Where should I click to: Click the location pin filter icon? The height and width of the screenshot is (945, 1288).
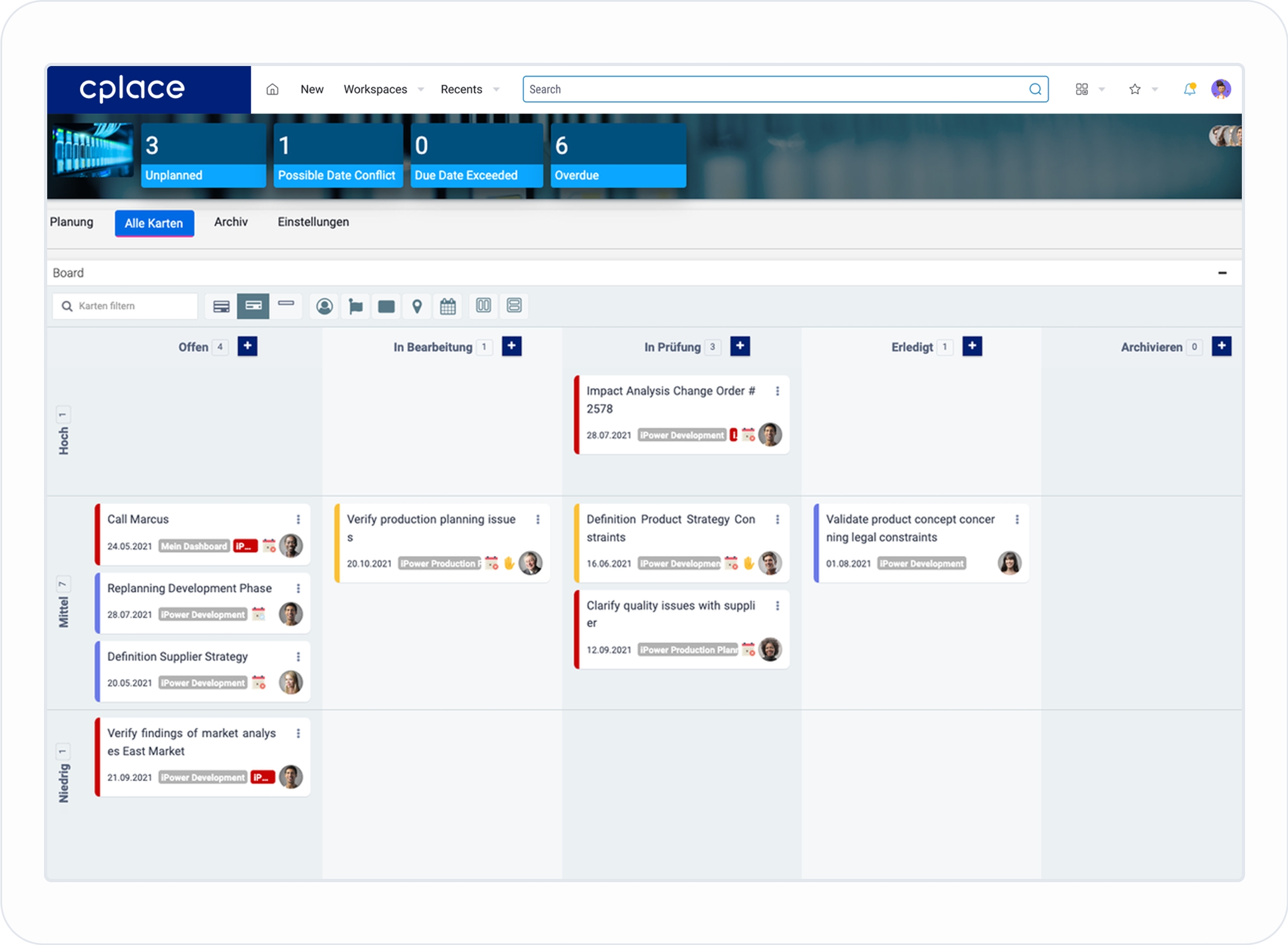tap(417, 307)
